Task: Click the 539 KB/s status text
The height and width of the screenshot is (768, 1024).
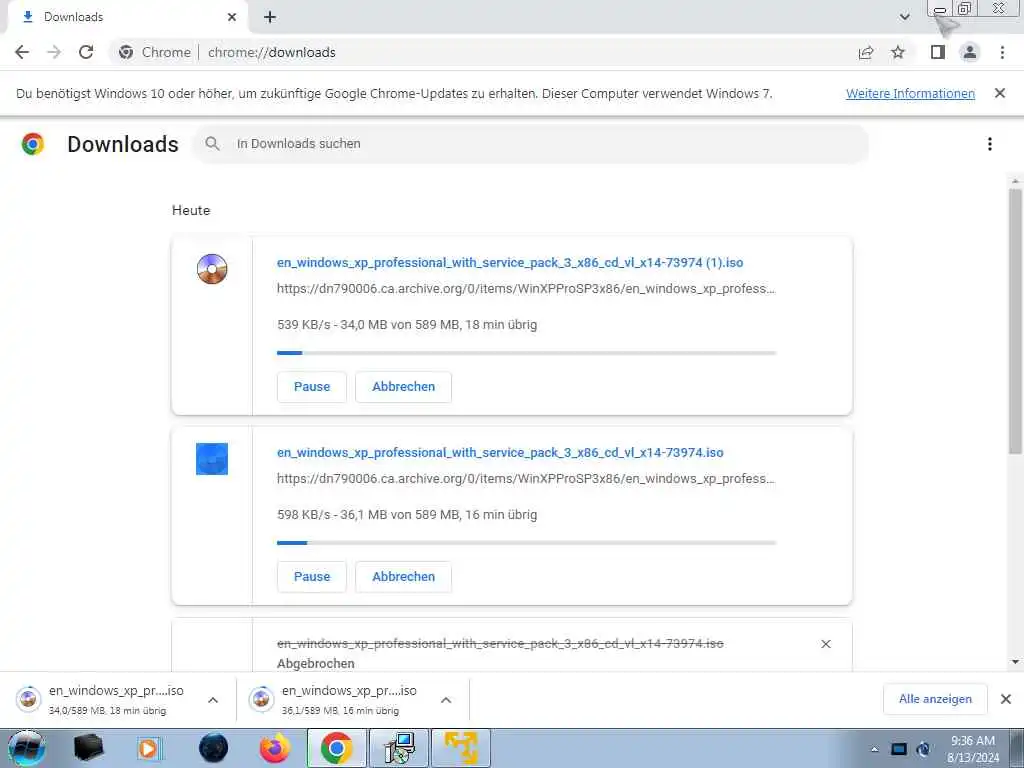Action: pyautogui.click(x=407, y=325)
